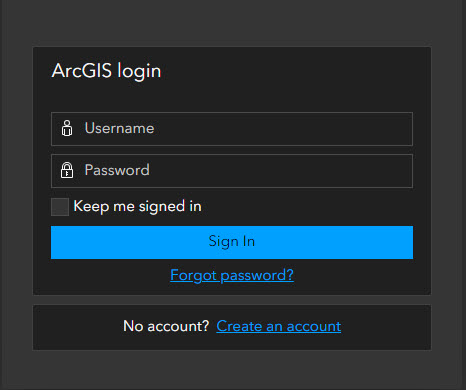Click the gray background above the login panel
The image size is (466, 390).
(232, 22)
